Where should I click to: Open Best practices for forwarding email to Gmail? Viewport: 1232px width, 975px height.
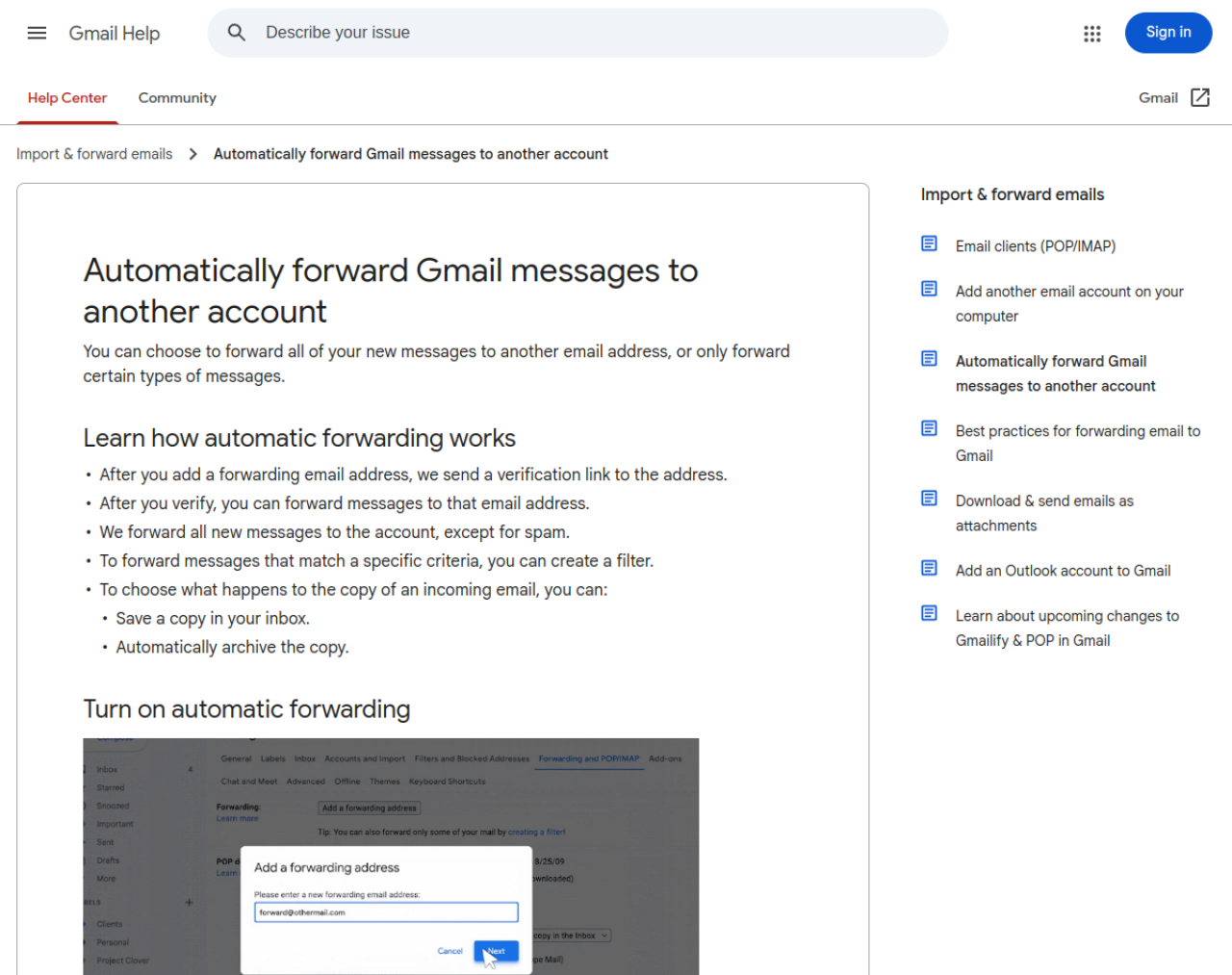click(x=1078, y=444)
